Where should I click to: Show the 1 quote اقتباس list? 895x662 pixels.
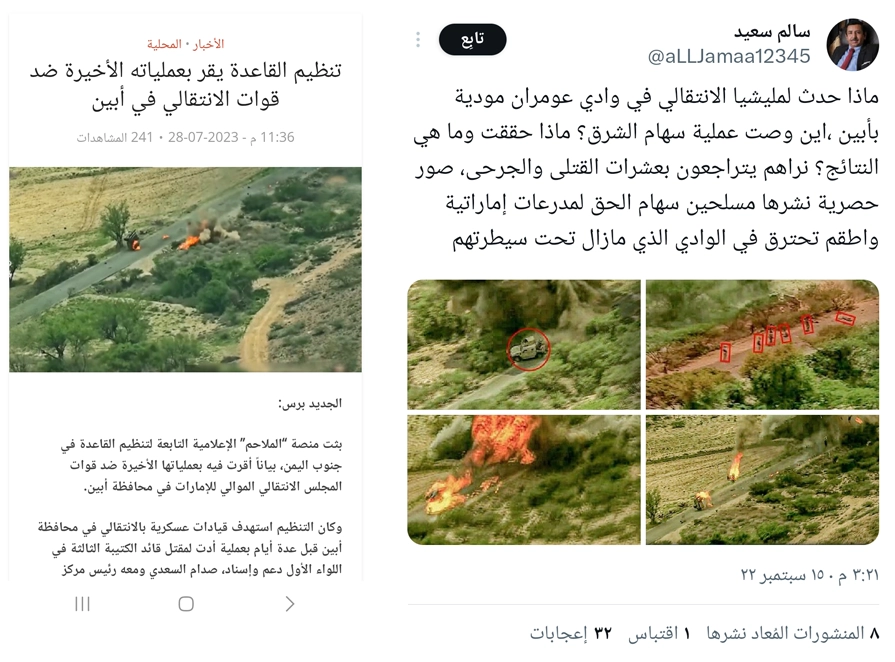(x=659, y=633)
